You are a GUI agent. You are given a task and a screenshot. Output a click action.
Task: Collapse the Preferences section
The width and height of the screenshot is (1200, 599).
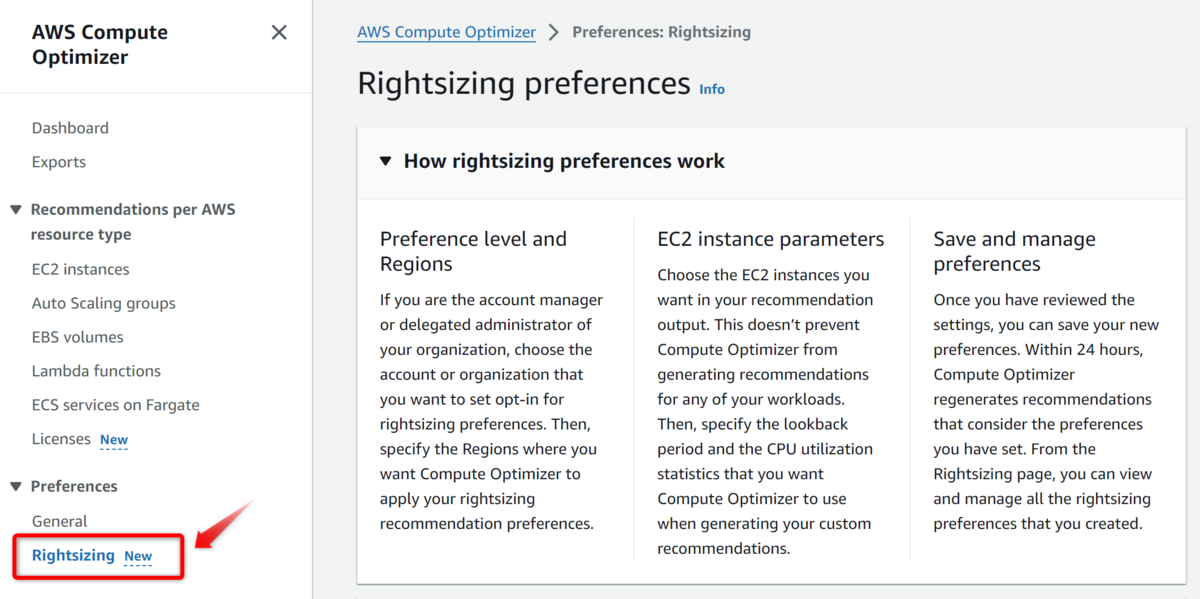[17, 485]
